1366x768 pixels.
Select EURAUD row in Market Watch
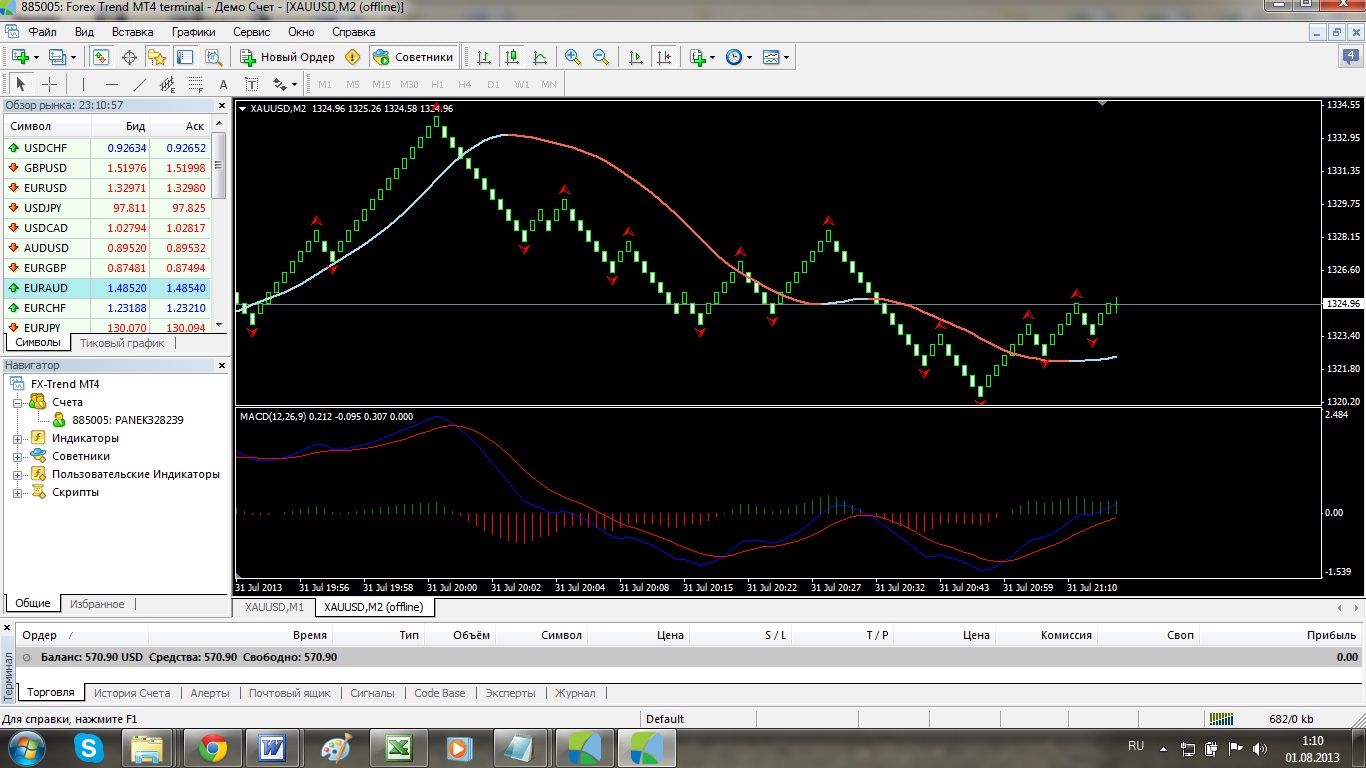coord(108,288)
